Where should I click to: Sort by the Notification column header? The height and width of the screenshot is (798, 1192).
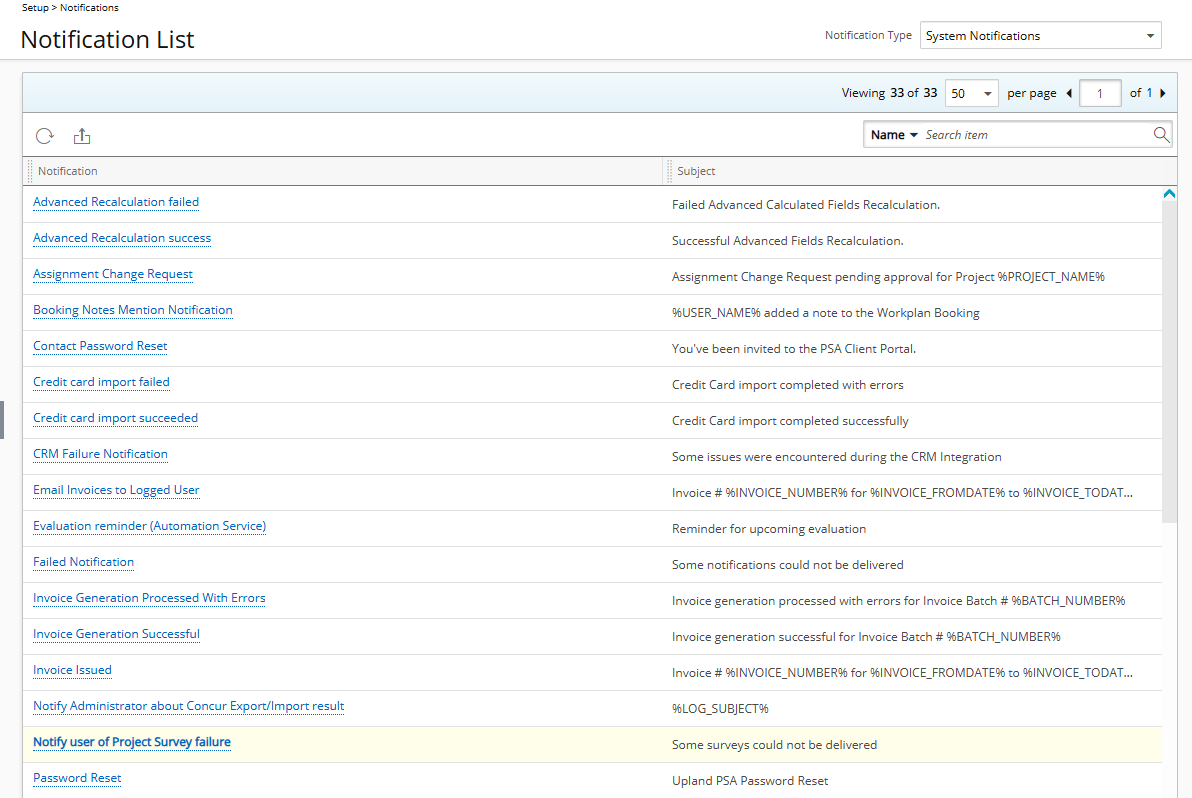(x=68, y=171)
